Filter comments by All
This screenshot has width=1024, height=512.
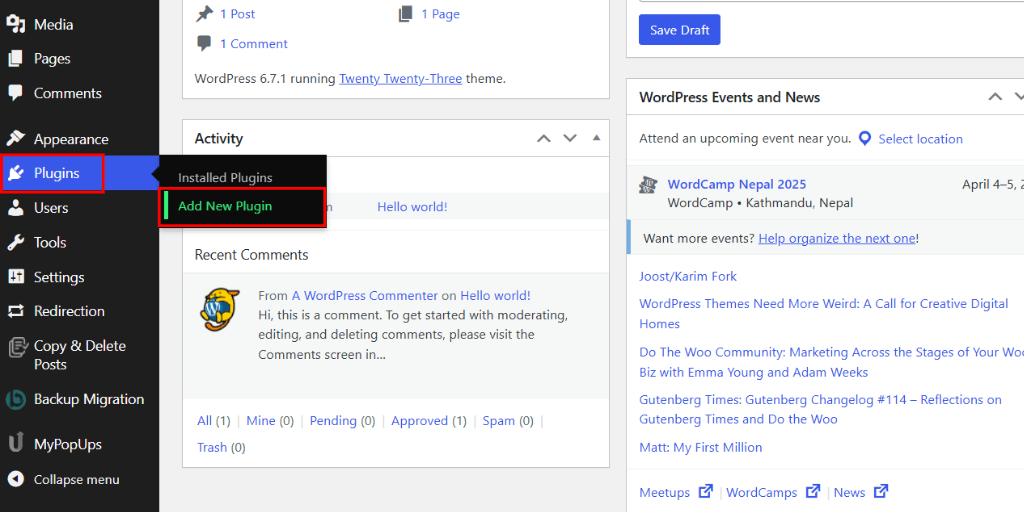[x=204, y=421]
